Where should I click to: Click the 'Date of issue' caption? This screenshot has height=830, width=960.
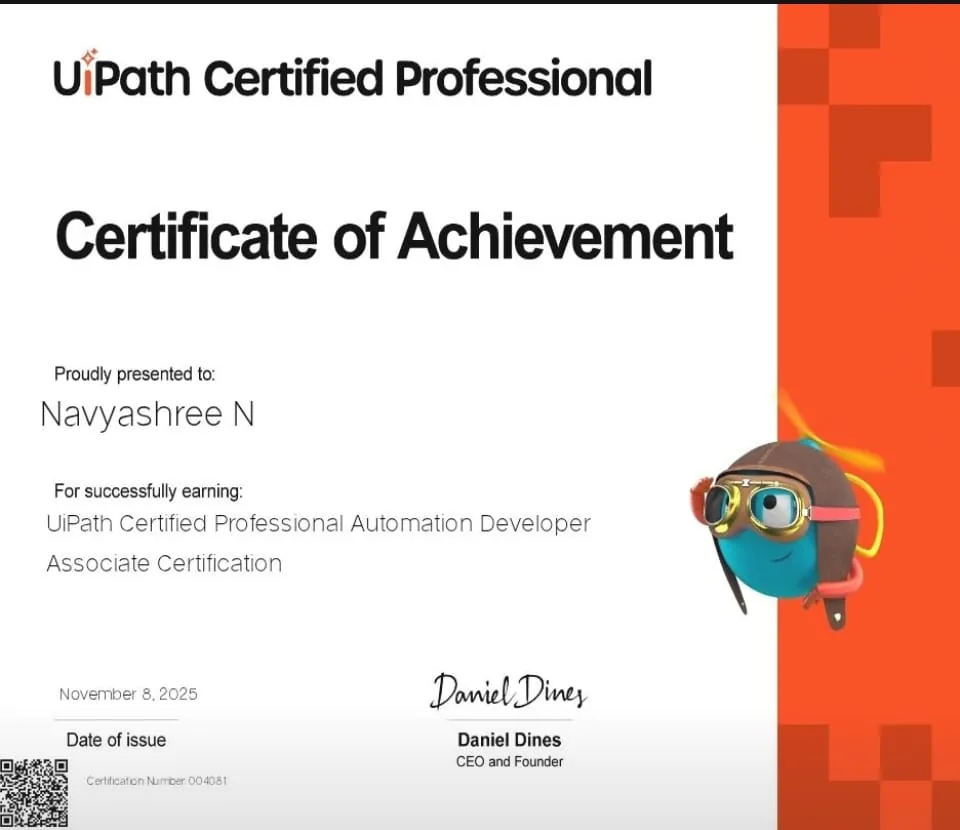pyautogui.click(x=116, y=740)
